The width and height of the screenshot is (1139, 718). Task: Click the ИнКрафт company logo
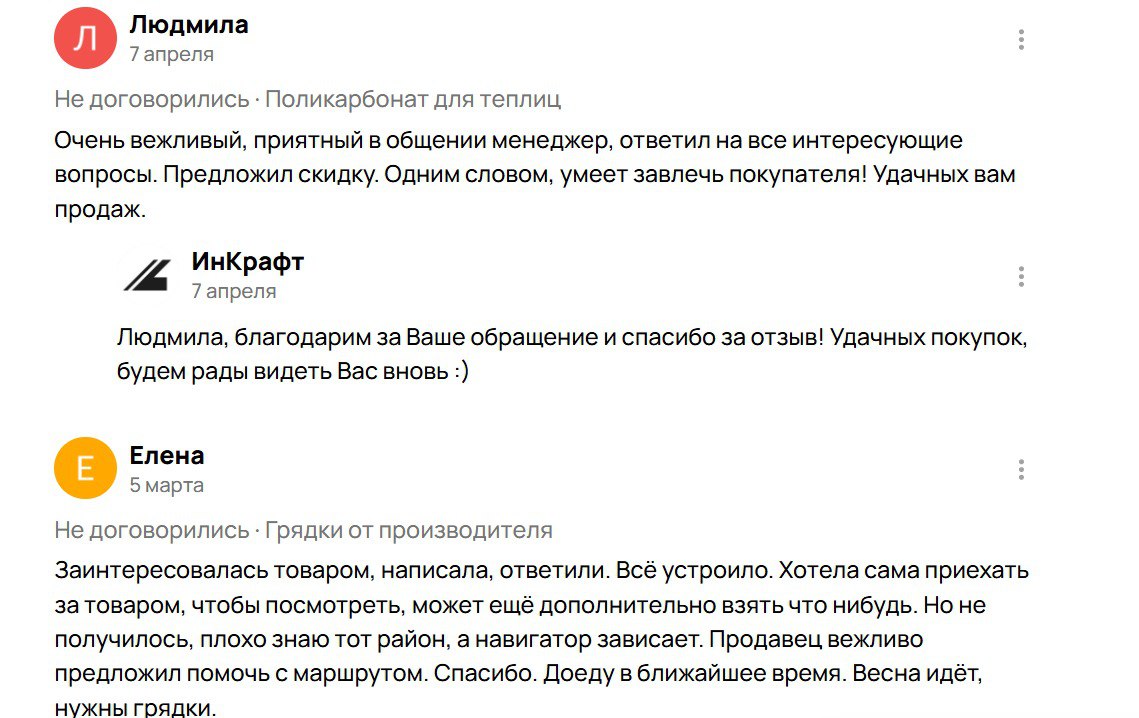click(147, 275)
